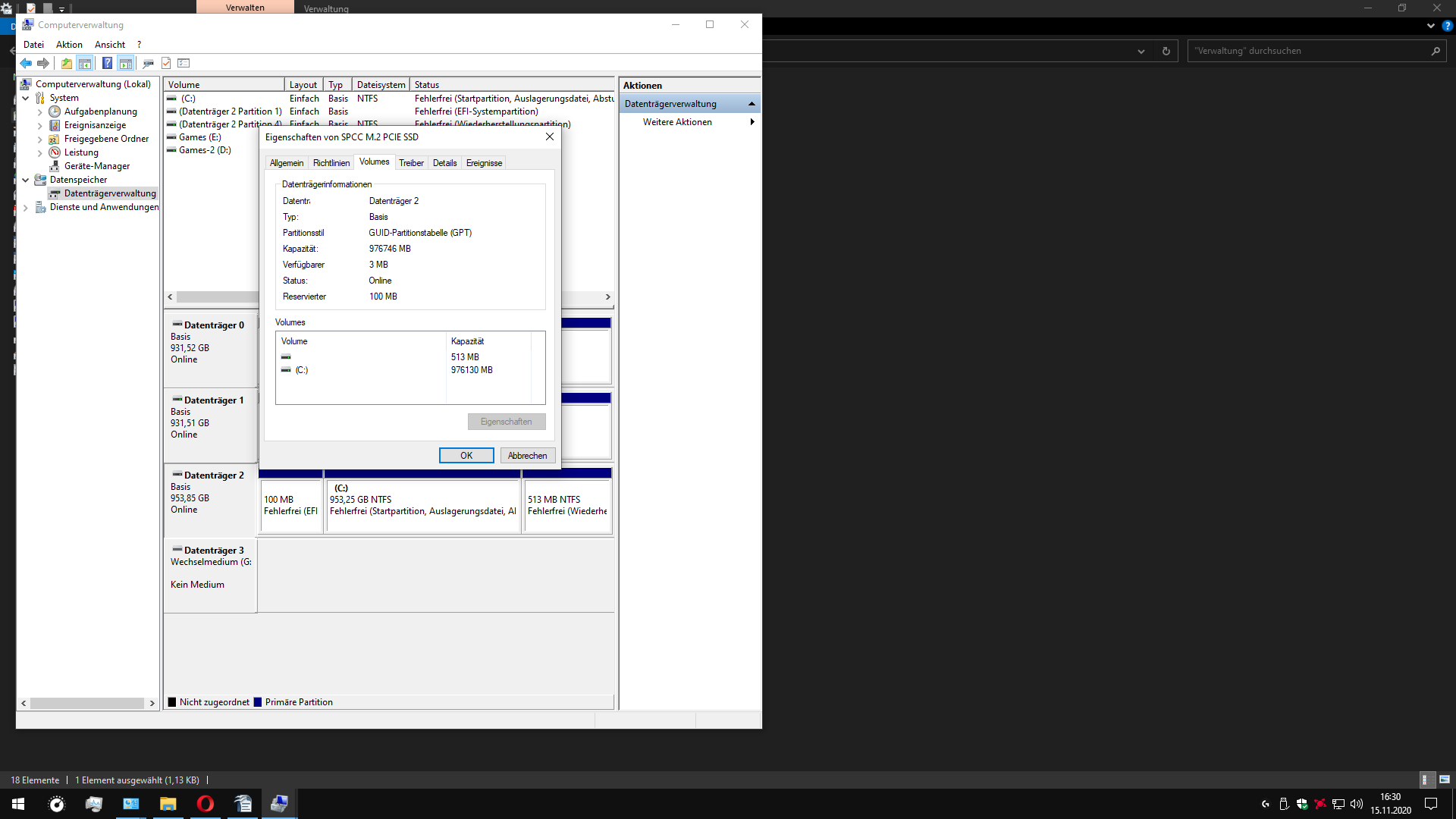
Task: Click the volume list horizontal scrollbar
Action: (x=218, y=297)
